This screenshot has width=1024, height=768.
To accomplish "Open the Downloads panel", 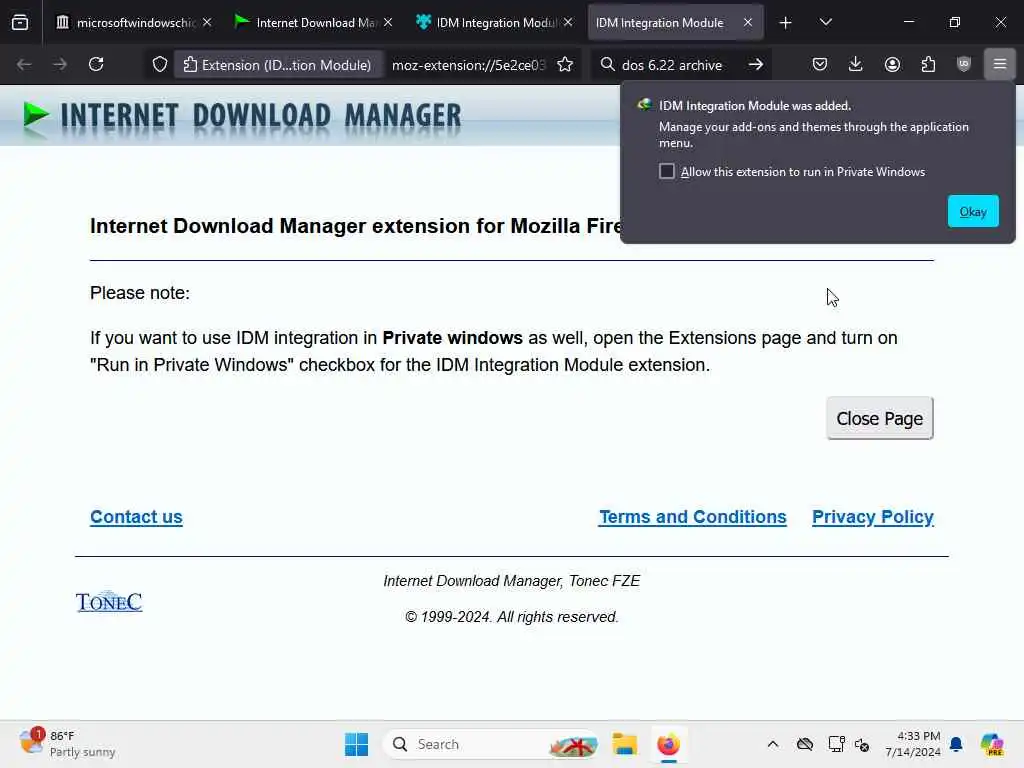I will click(856, 64).
